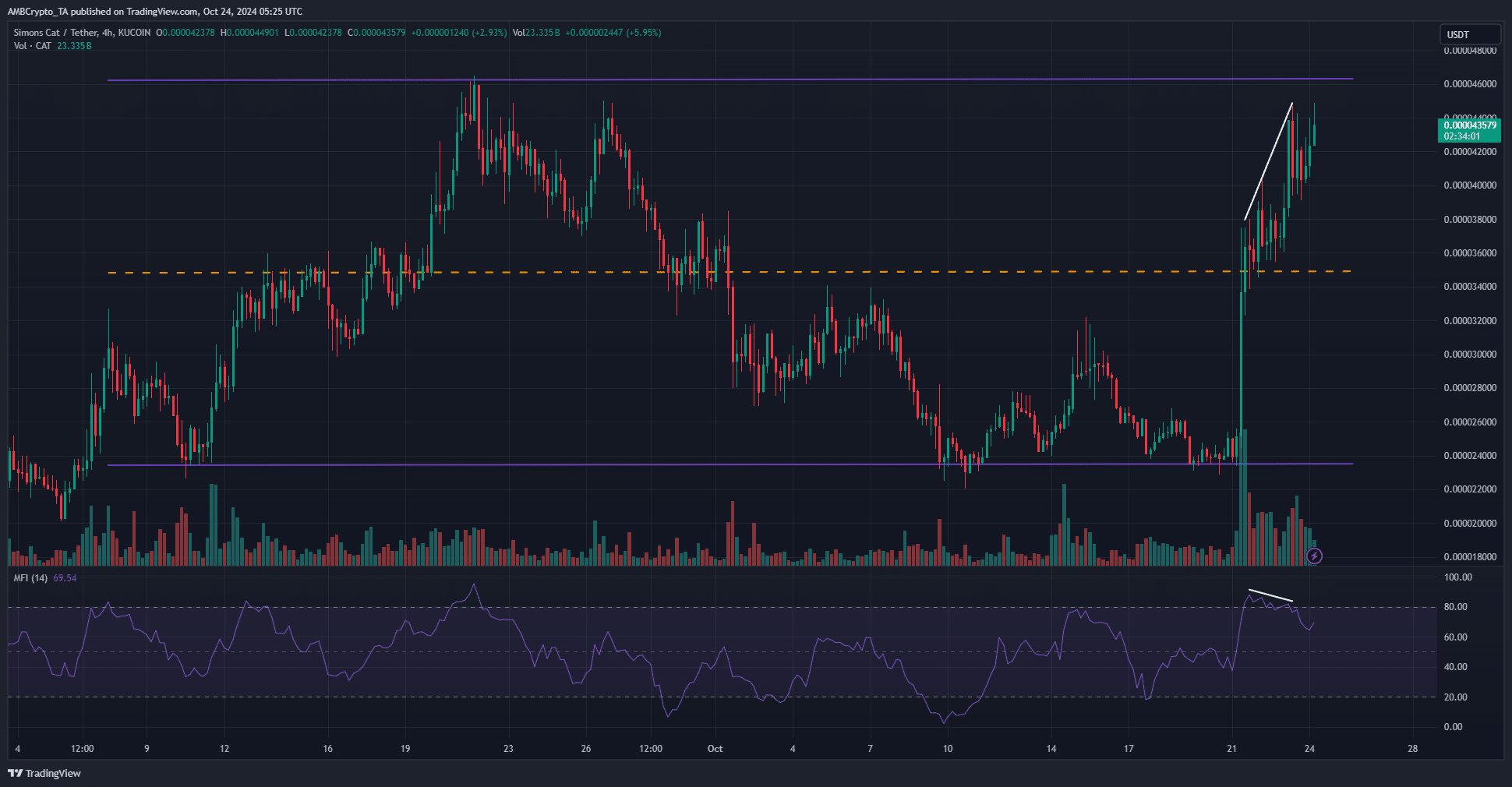
Task: Click the 0.000024000 price axis label
Action: pos(1470,456)
